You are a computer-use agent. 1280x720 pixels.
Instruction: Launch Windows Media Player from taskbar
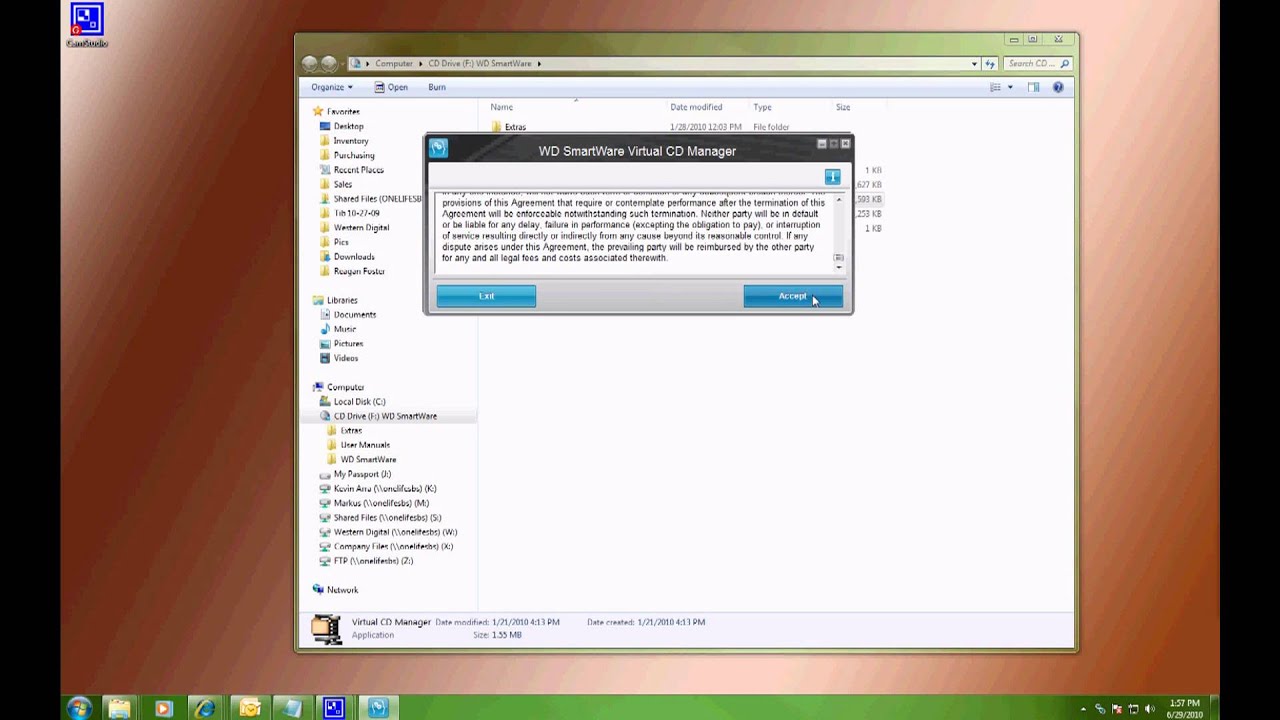162,708
